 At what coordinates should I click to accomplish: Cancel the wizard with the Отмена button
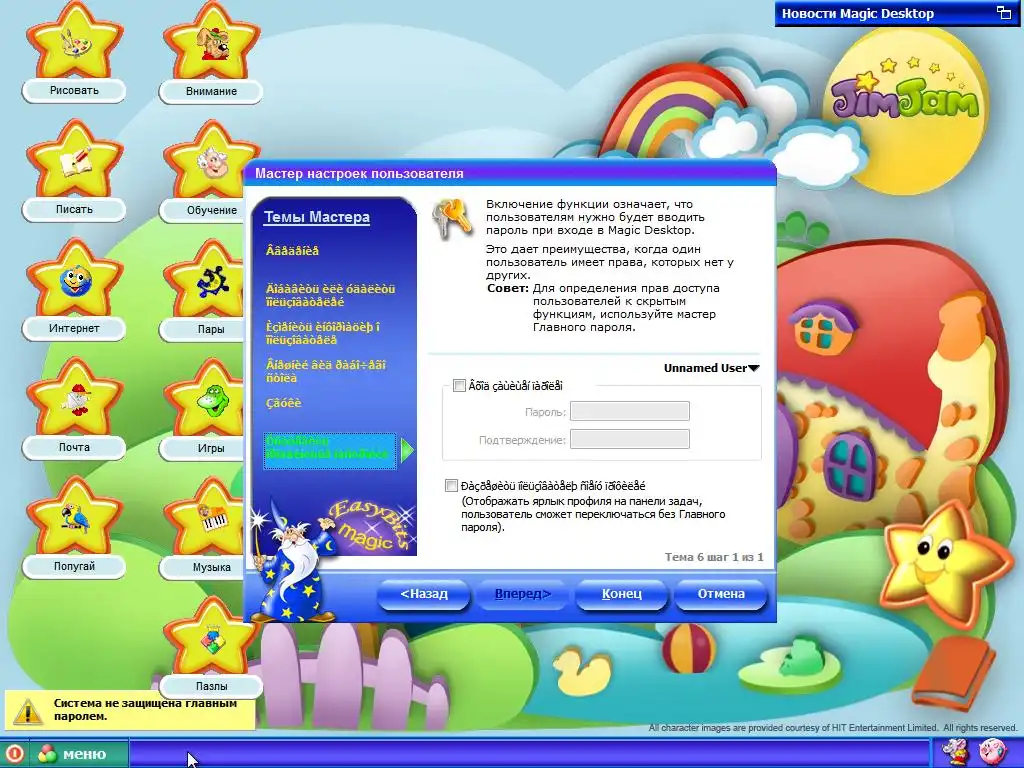coord(721,594)
